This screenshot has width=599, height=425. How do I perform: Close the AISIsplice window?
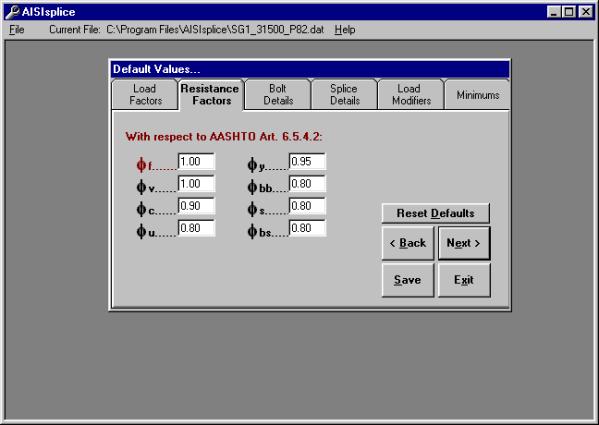point(586,12)
